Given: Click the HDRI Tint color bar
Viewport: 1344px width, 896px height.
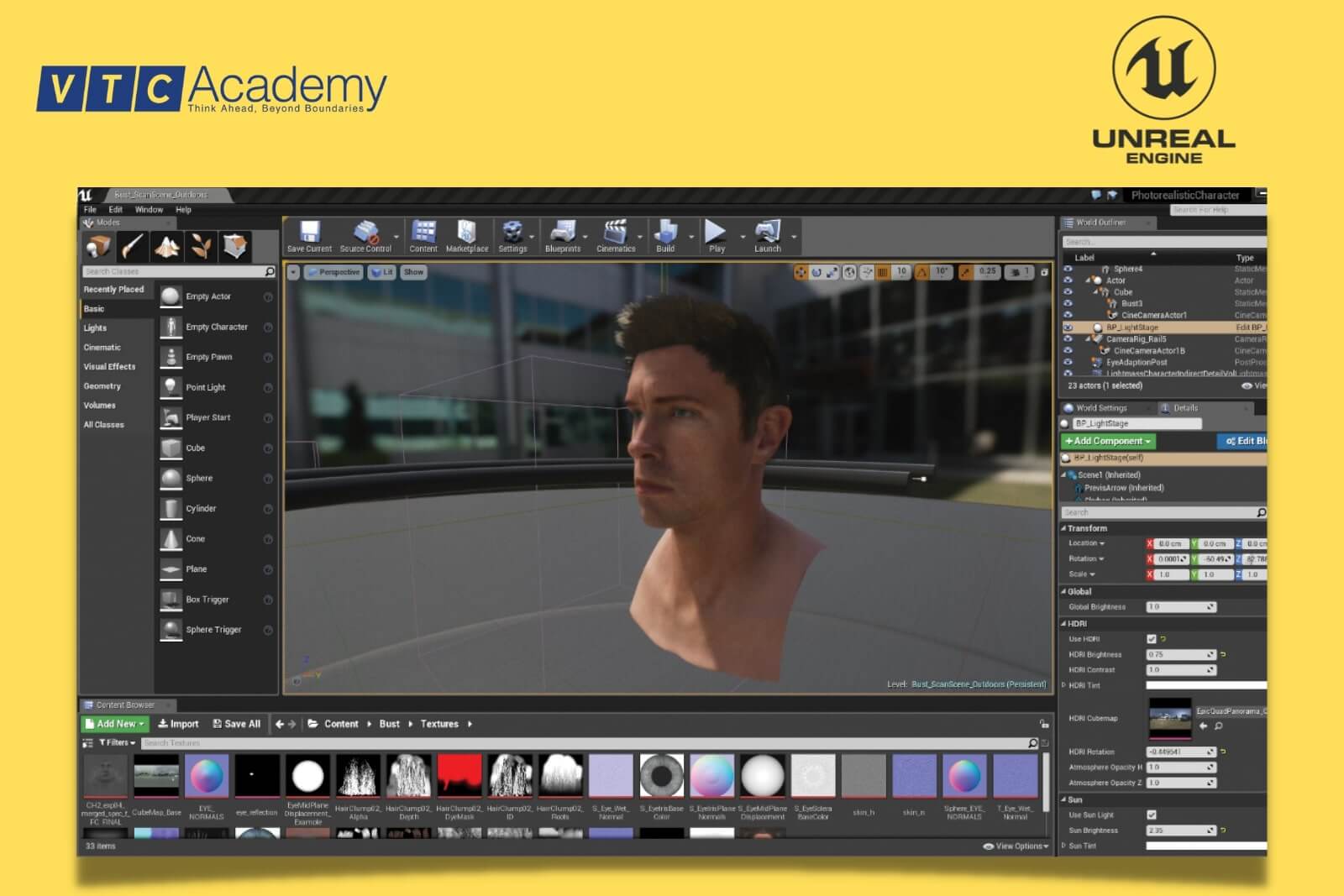Looking at the screenshot, I should point(1205,685).
